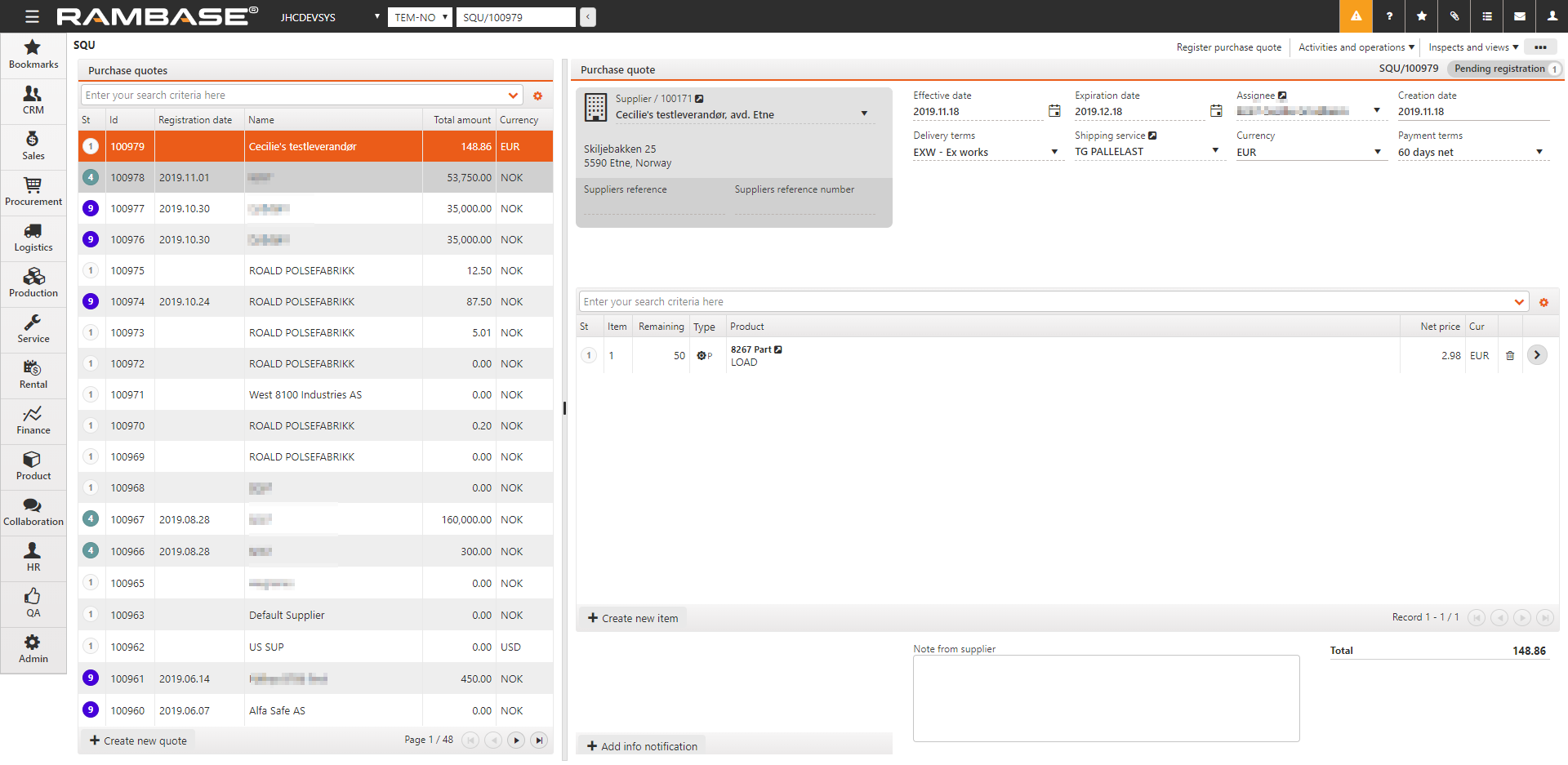Viewport: 1568px width, 765px height.
Task: Open Activities and operations menu
Action: tap(1356, 47)
